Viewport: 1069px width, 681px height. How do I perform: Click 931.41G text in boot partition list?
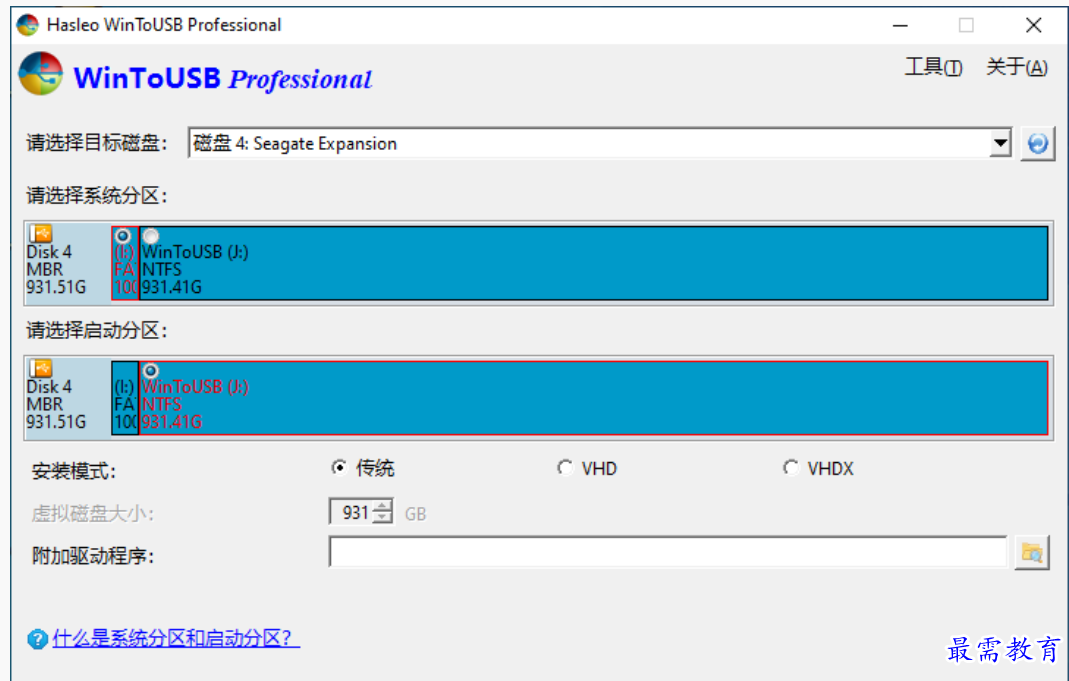pyautogui.click(x=172, y=422)
